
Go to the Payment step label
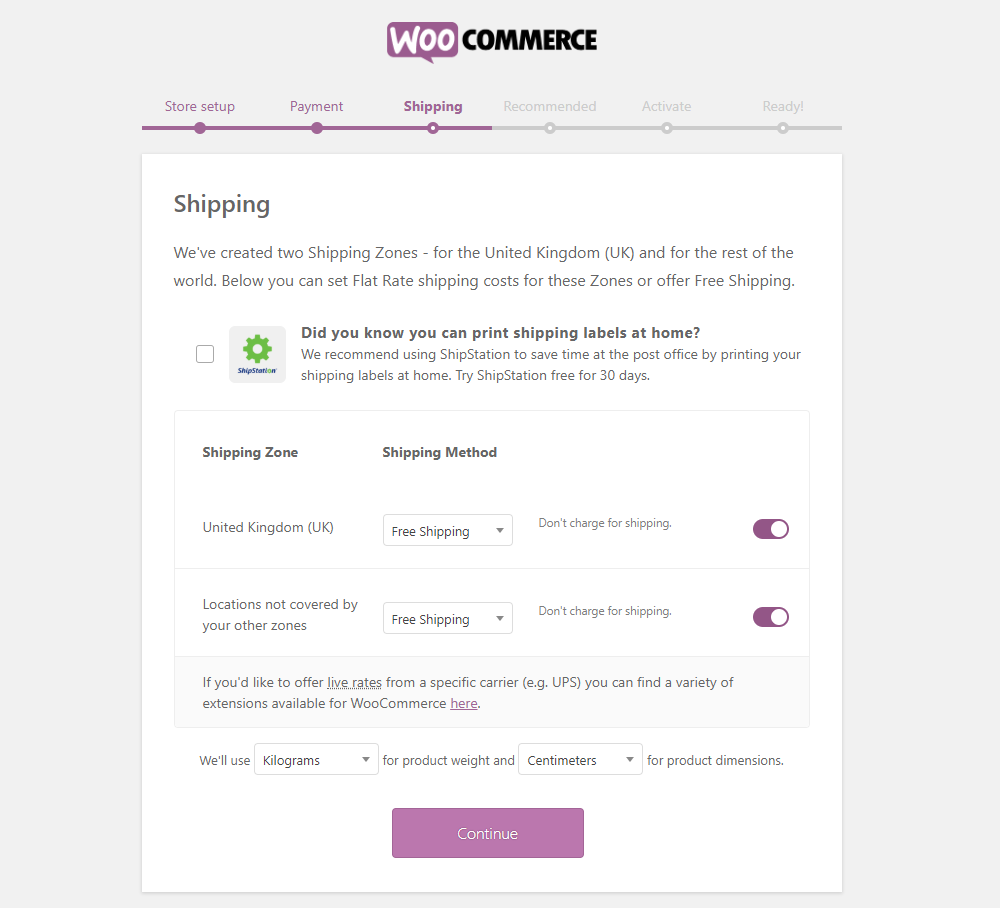pos(316,106)
